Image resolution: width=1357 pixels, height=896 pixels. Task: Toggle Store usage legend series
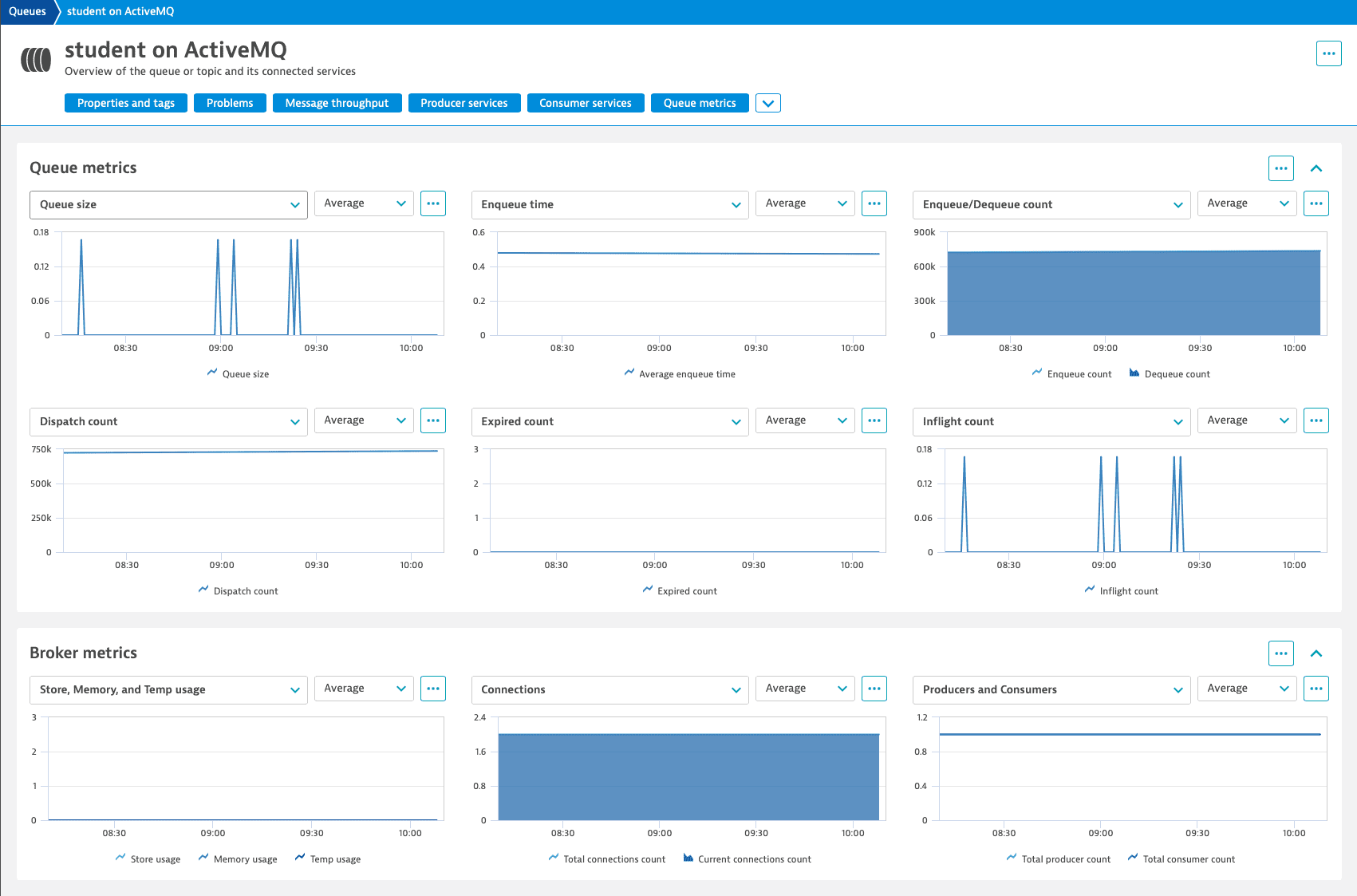tap(148, 859)
